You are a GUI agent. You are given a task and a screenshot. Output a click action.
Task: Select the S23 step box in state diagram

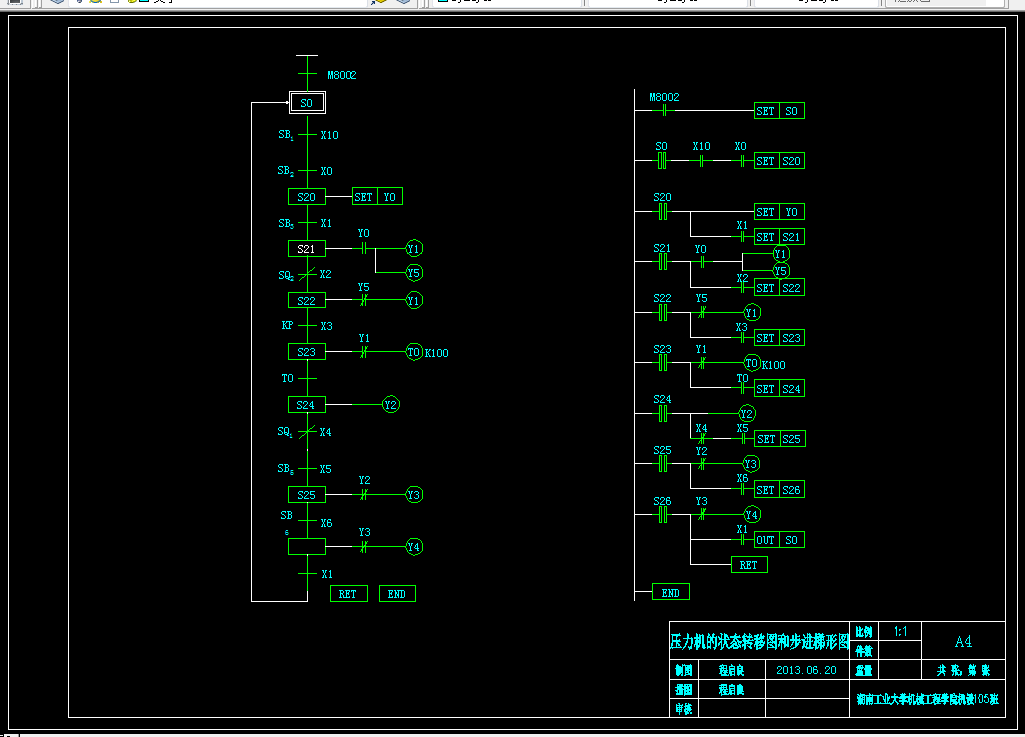307,352
